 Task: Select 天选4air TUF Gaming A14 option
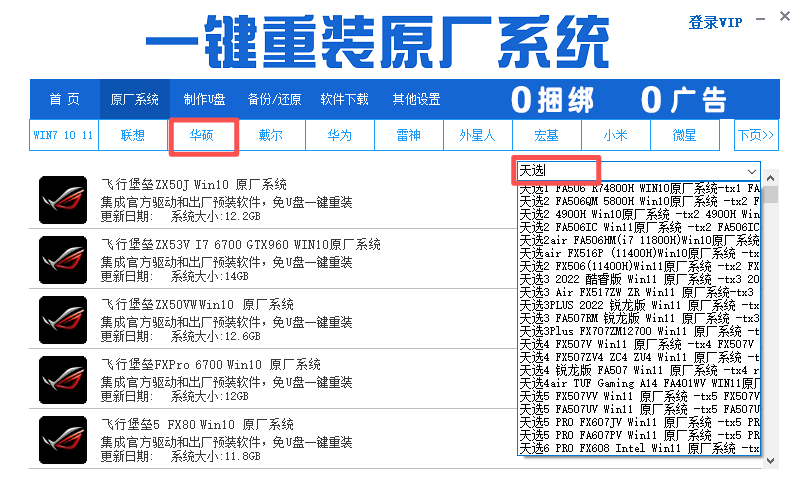tap(639, 383)
